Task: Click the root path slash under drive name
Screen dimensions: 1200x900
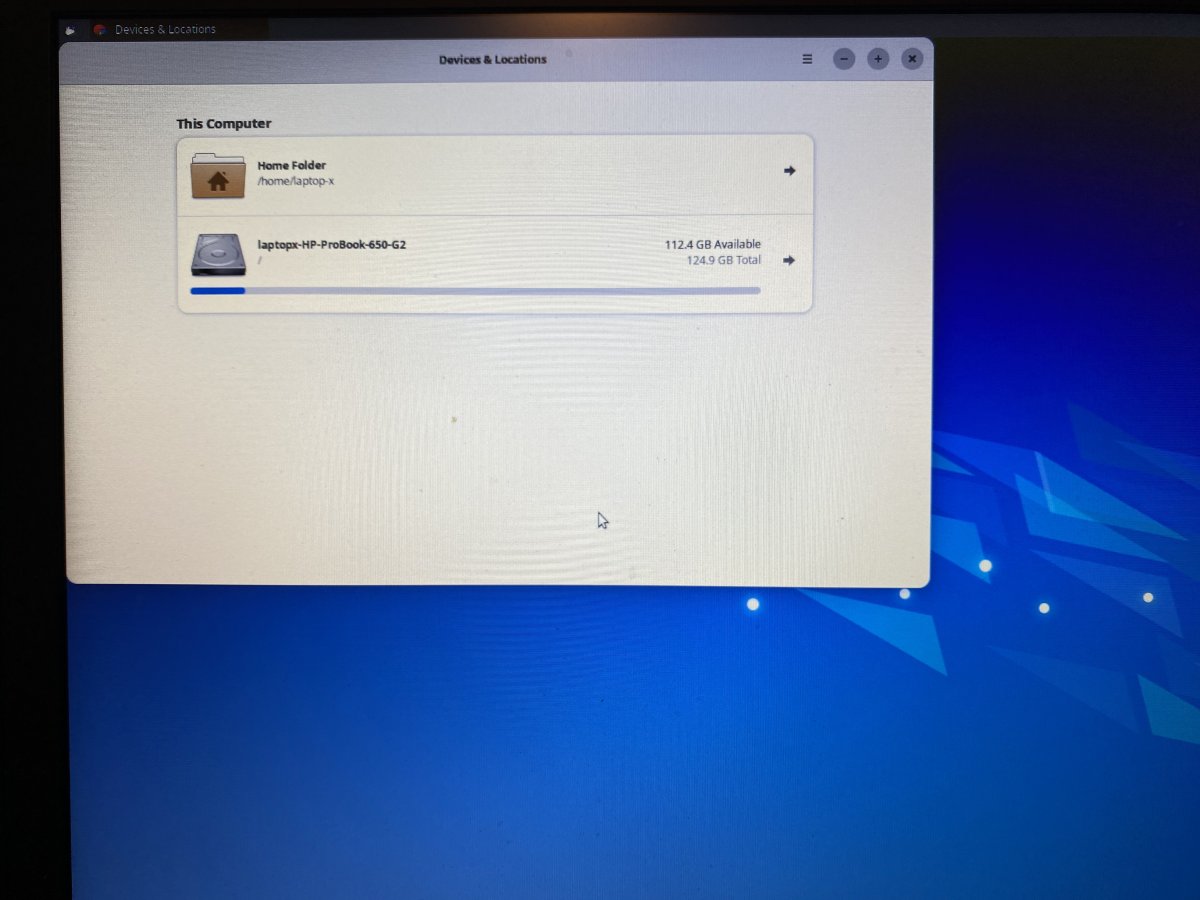Action: [x=260, y=260]
